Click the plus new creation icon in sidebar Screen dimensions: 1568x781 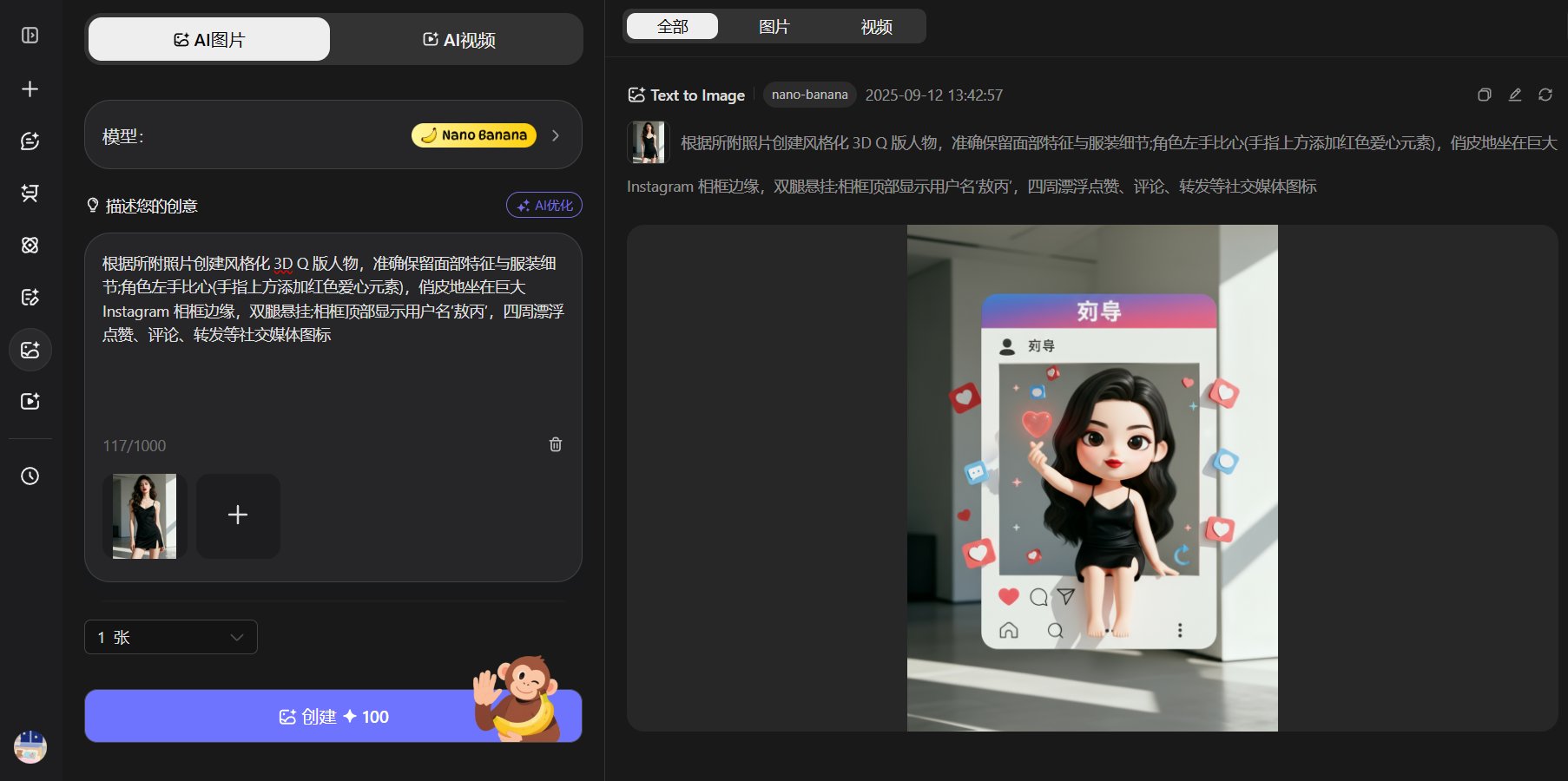[30, 89]
